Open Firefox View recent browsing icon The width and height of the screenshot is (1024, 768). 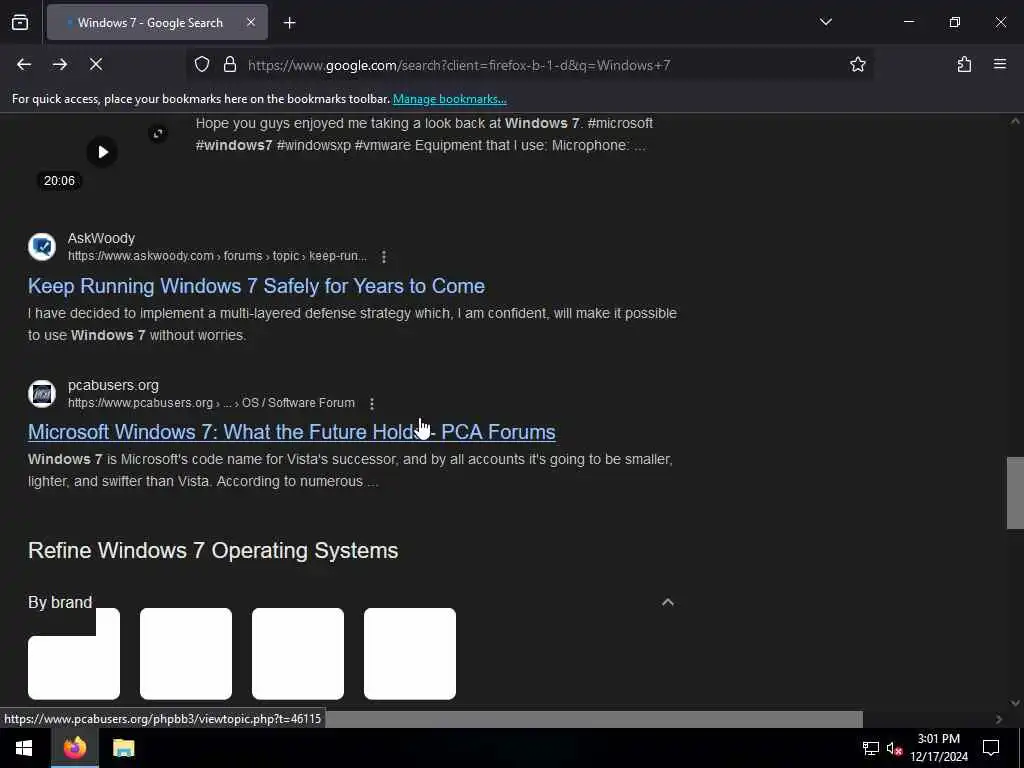[x=20, y=22]
